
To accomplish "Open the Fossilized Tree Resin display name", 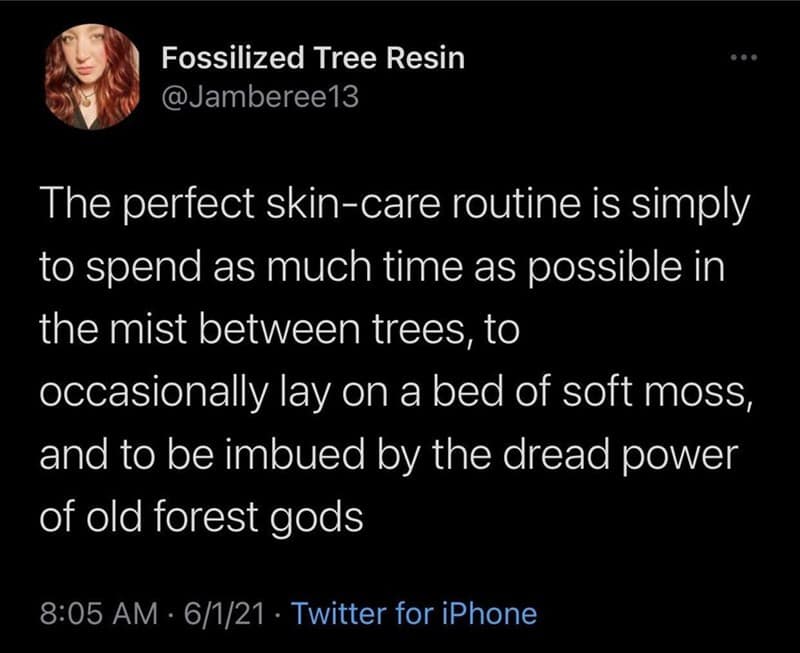I will 313,58.
